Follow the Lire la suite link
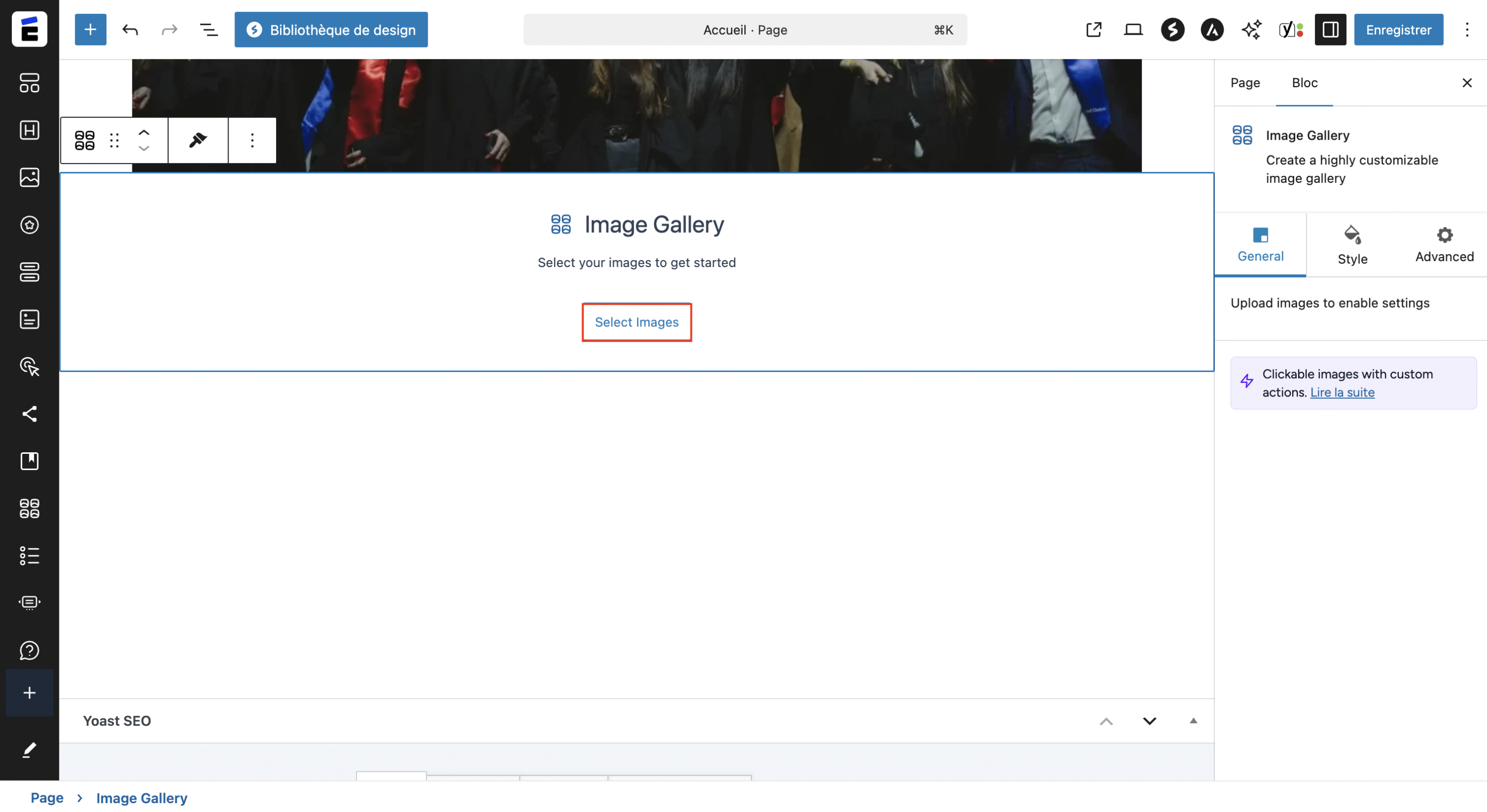This screenshot has width=1487, height=812. coord(1343,392)
